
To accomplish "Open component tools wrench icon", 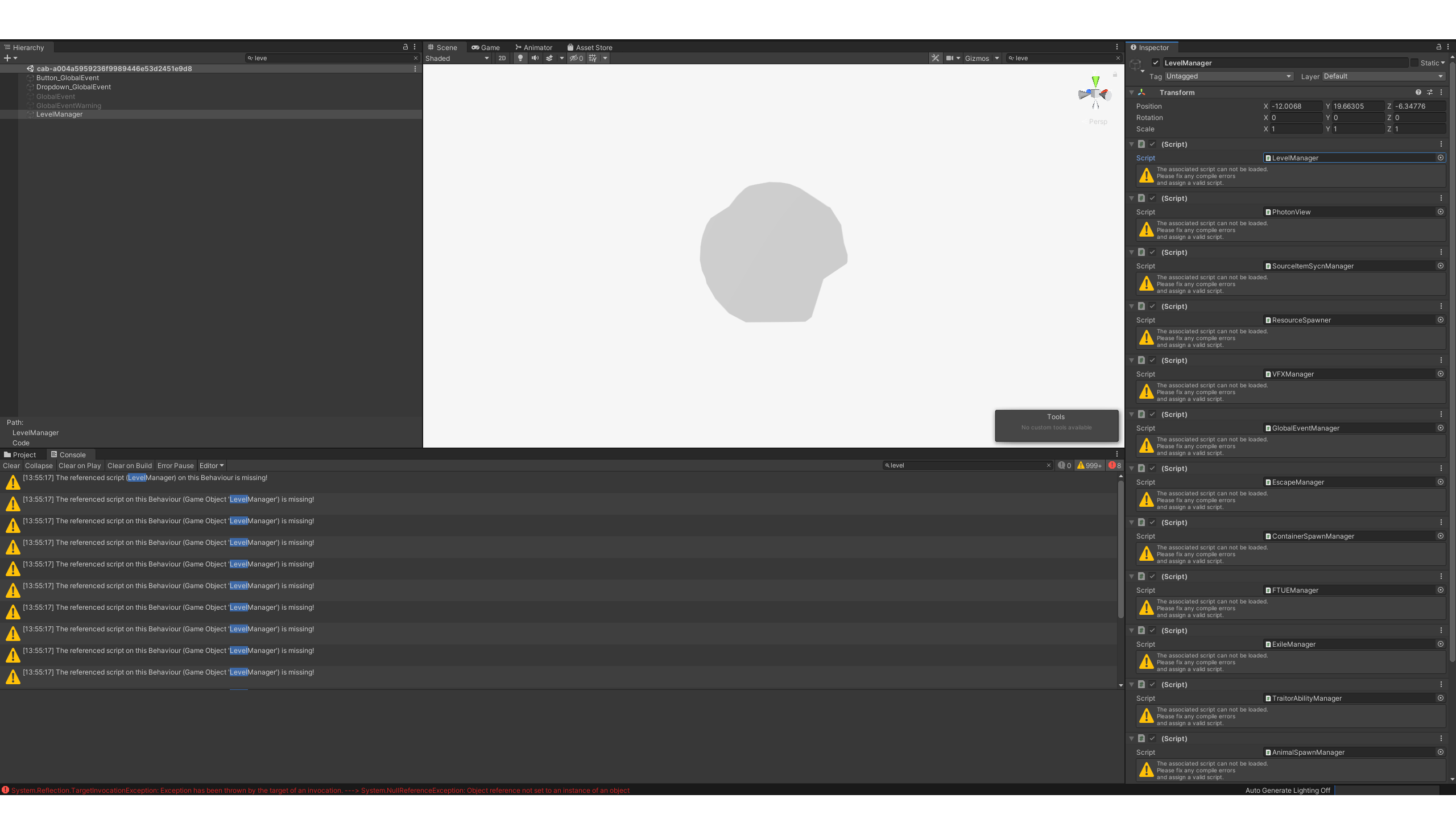I will (935, 58).
